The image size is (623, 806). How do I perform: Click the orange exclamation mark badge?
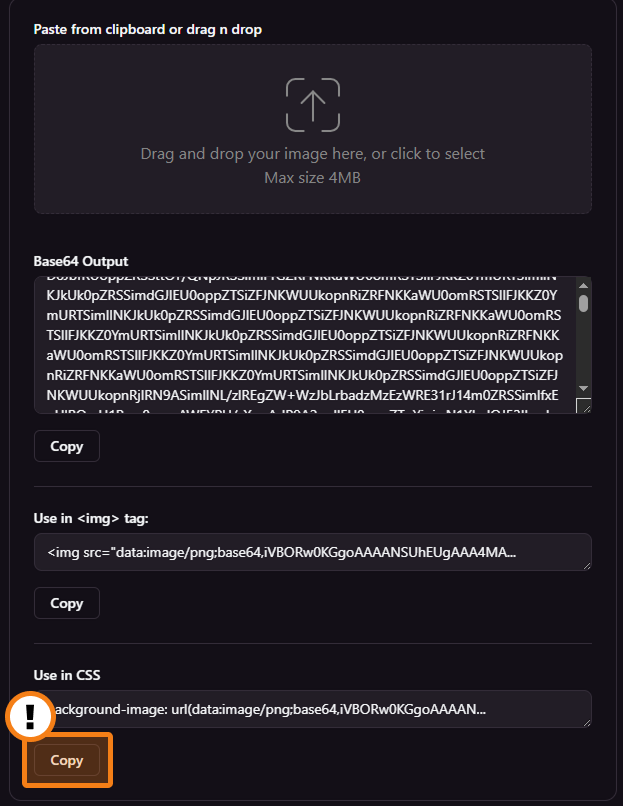click(x=31, y=716)
